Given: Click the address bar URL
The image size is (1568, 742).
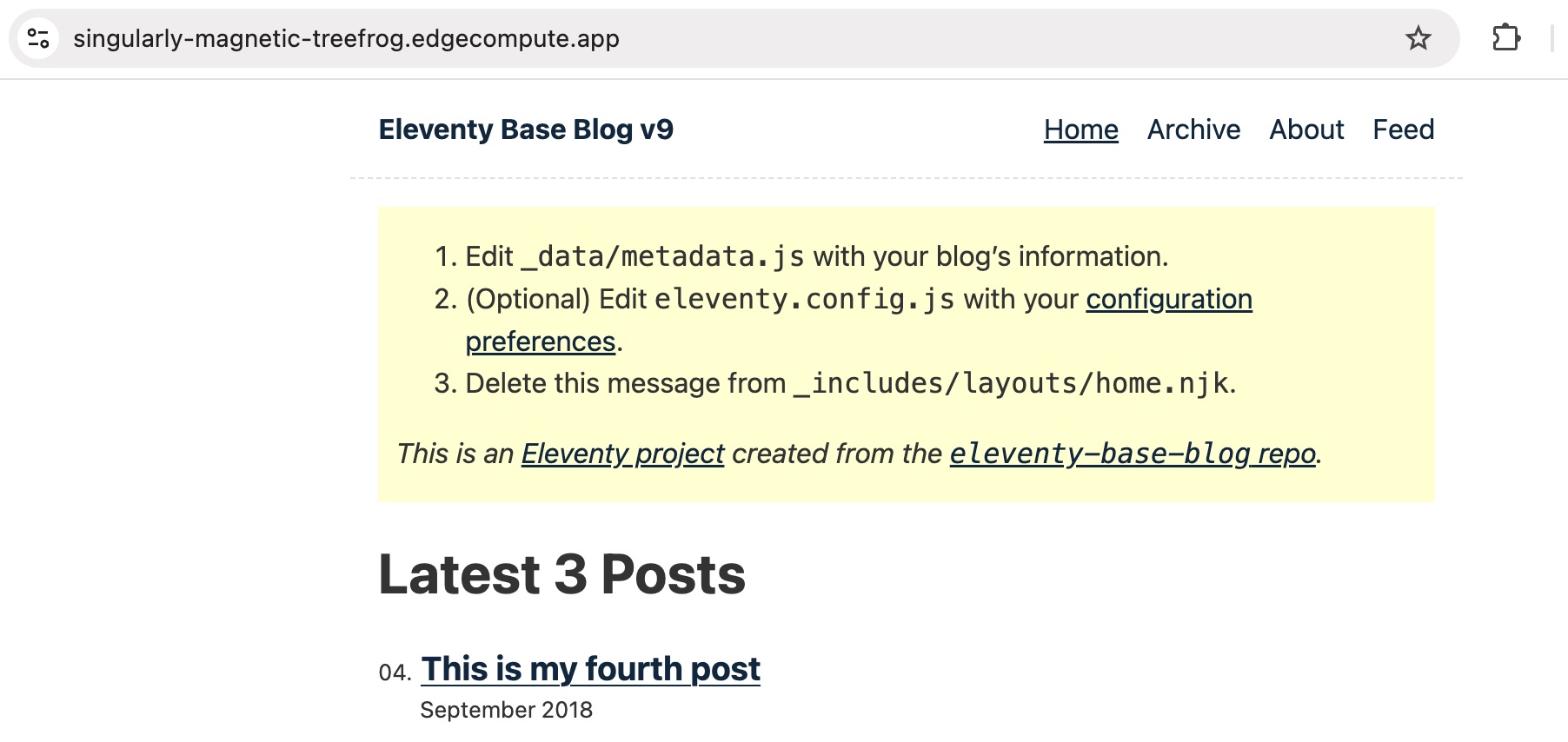Looking at the screenshot, I should pyautogui.click(x=345, y=38).
